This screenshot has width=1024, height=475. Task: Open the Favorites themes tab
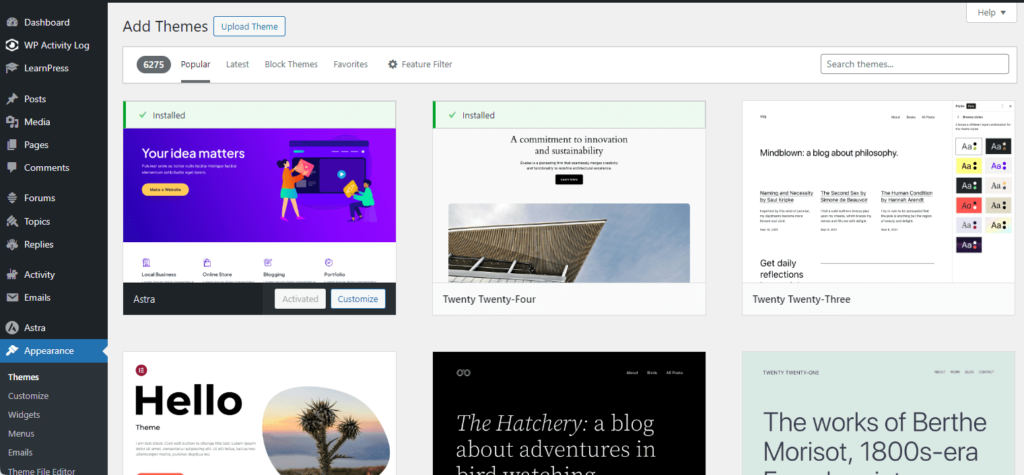click(350, 64)
